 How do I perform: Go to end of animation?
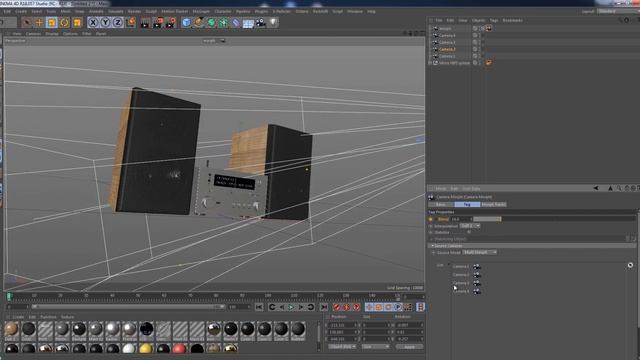324,307
